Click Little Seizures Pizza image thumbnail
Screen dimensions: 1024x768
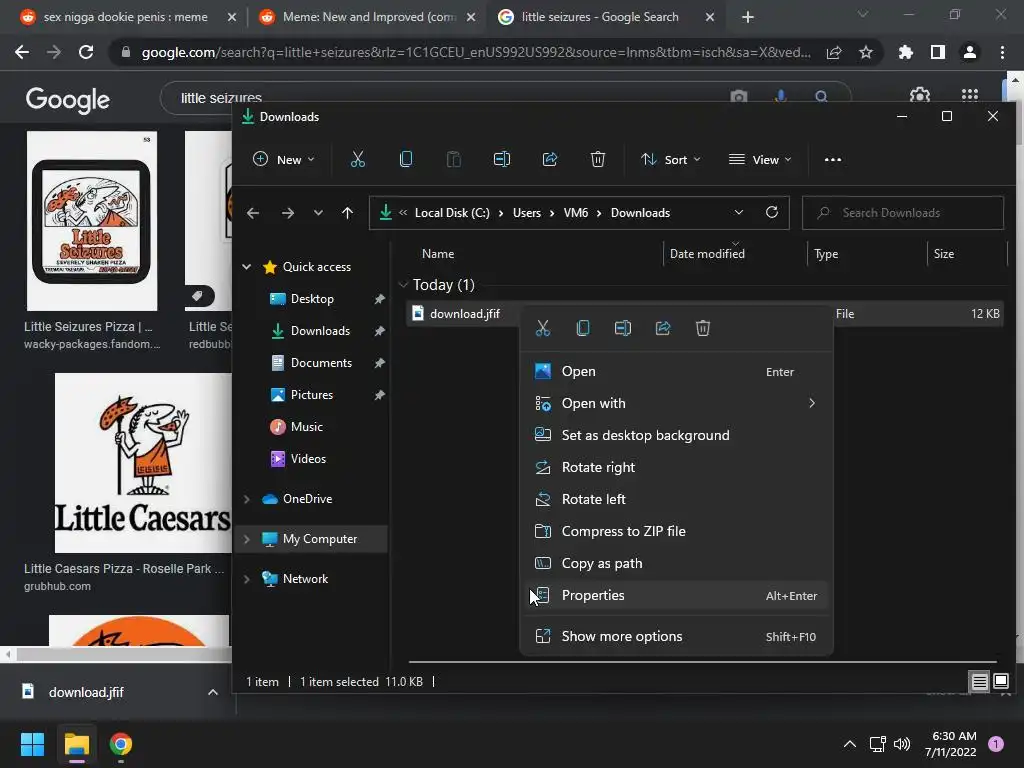pyautogui.click(x=92, y=221)
